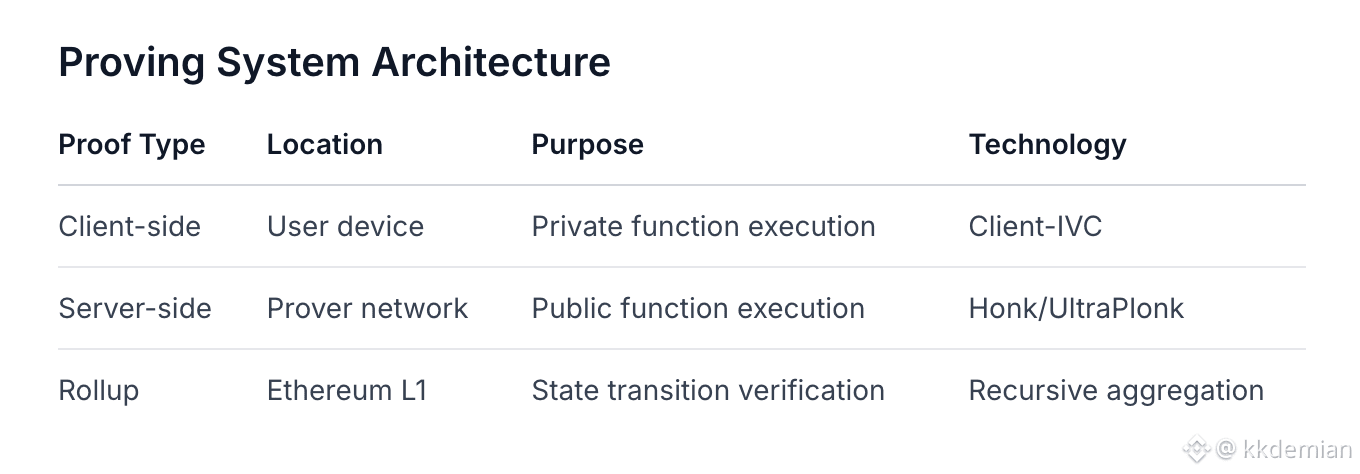The image size is (1360, 474).
Task: Select the Location column header
Action: click(x=324, y=144)
